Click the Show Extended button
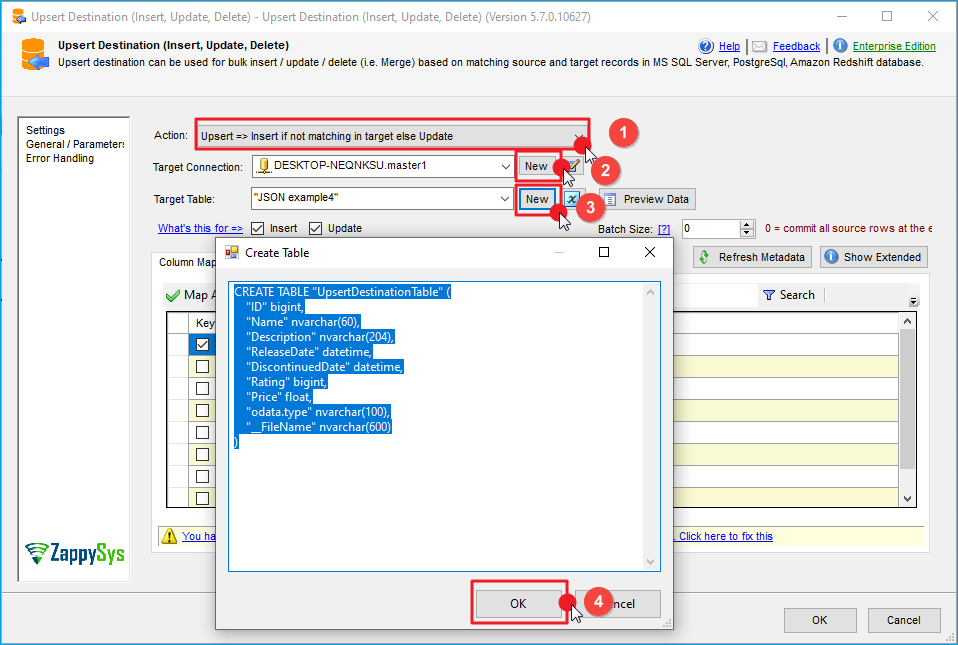The height and width of the screenshot is (645, 958). point(873,257)
